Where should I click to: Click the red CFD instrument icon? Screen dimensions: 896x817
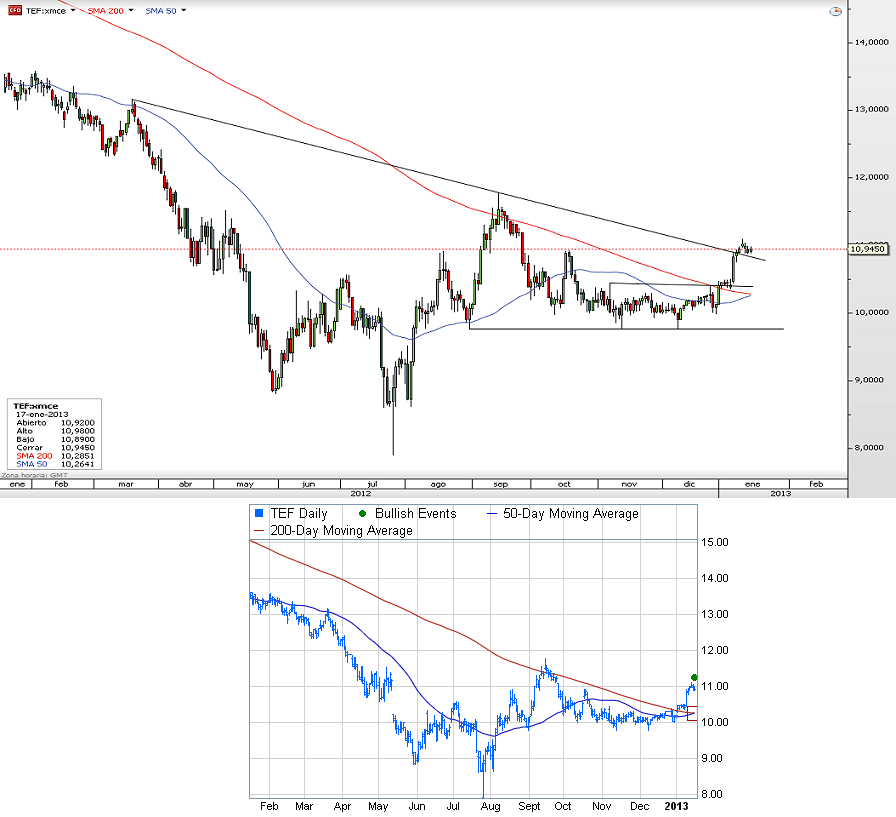point(15,10)
